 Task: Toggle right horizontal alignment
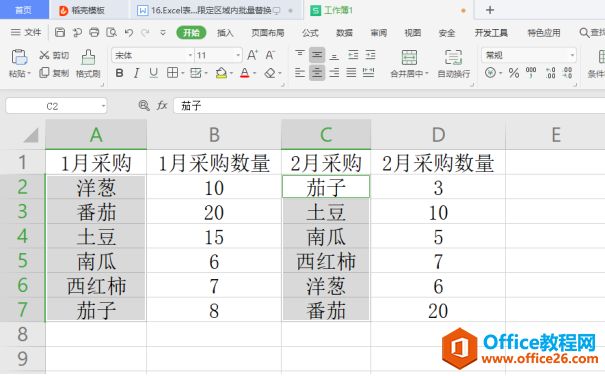334,72
